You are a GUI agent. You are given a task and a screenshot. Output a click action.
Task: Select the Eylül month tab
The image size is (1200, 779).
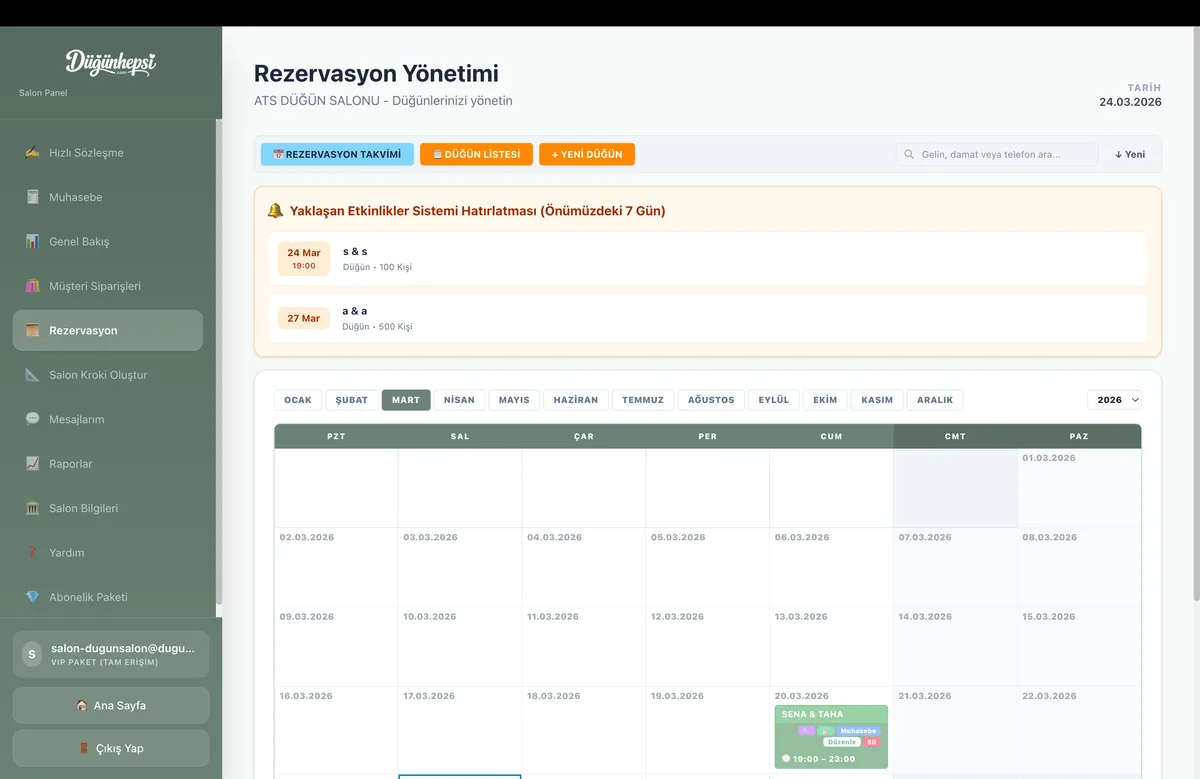point(774,400)
